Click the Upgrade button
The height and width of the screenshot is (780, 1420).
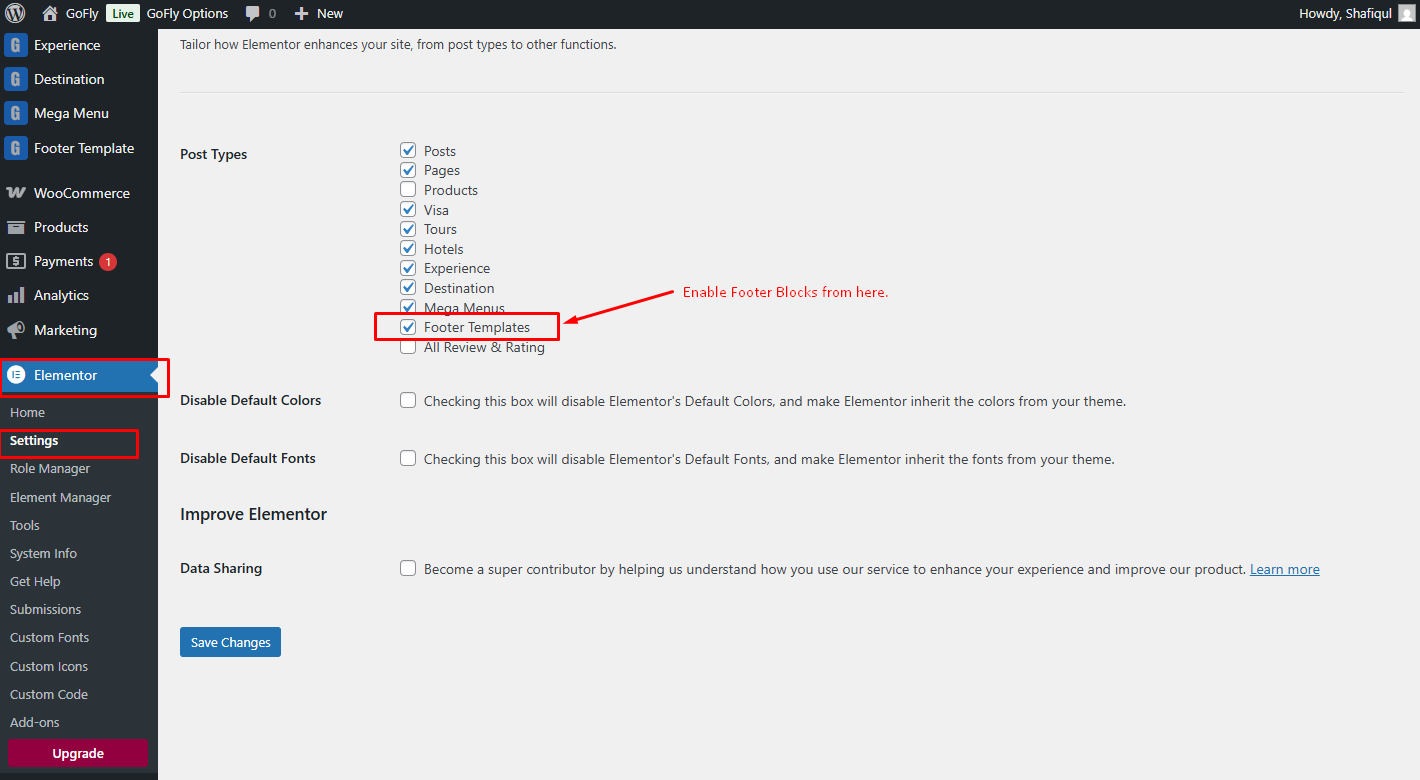[x=78, y=754]
